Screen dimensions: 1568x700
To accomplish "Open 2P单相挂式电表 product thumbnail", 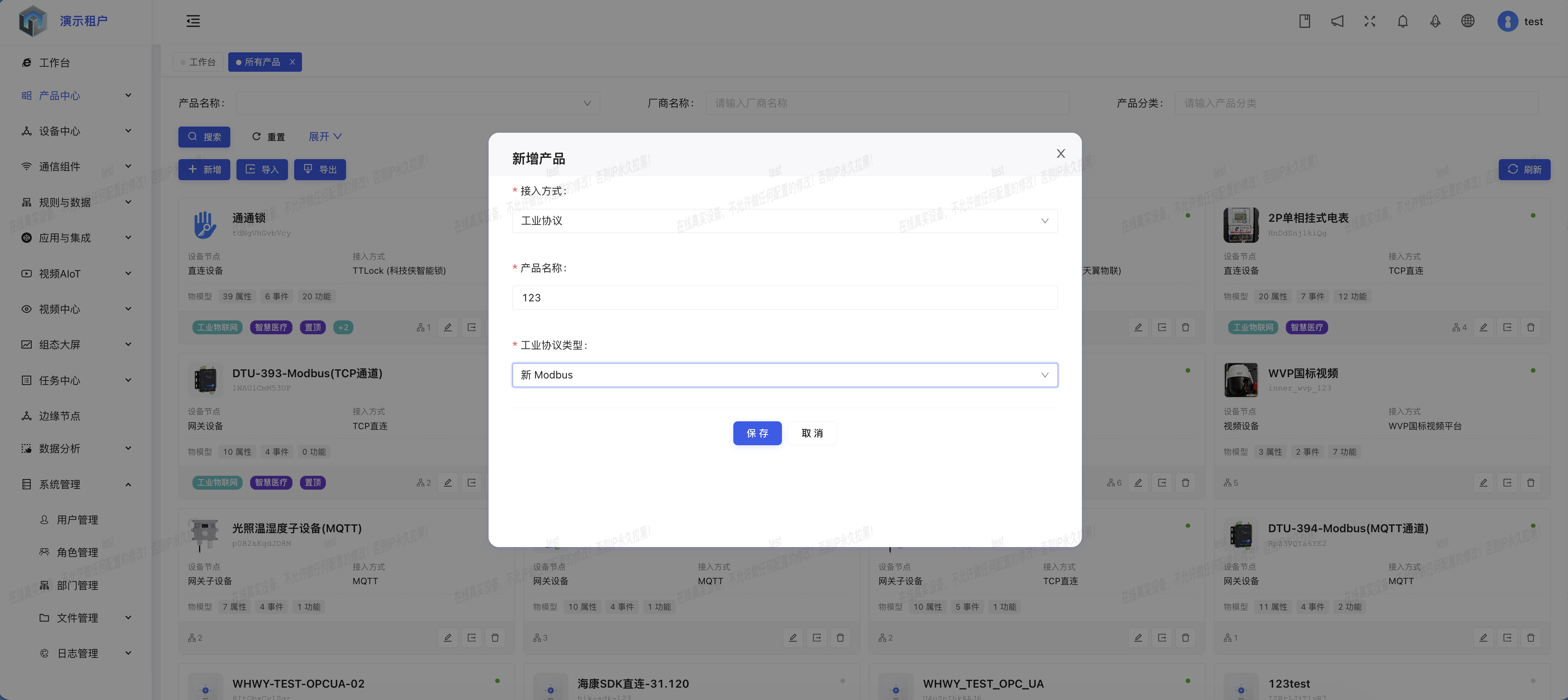I will 1241,225.
